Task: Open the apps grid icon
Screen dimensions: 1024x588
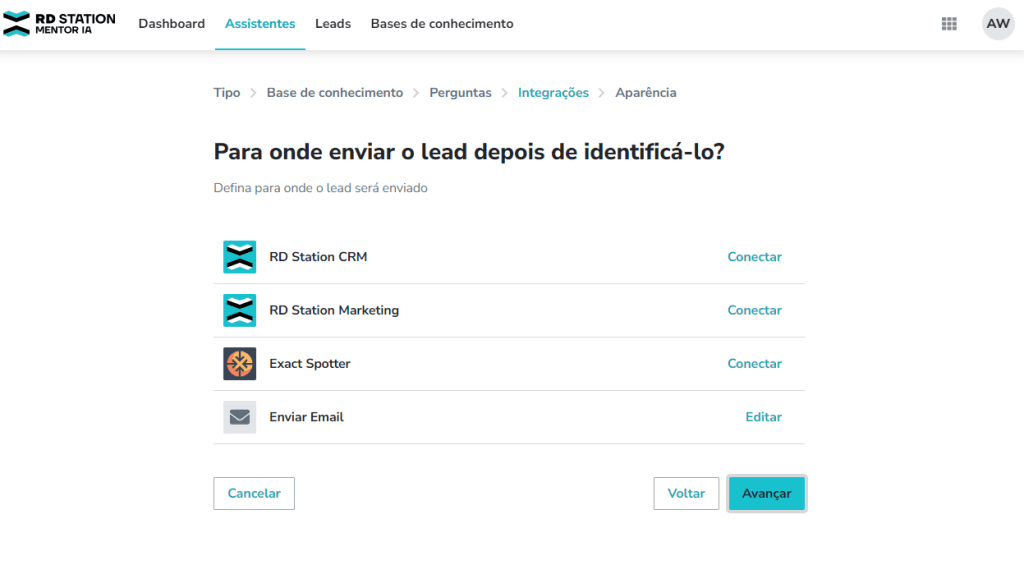Action: click(x=949, y=24)
